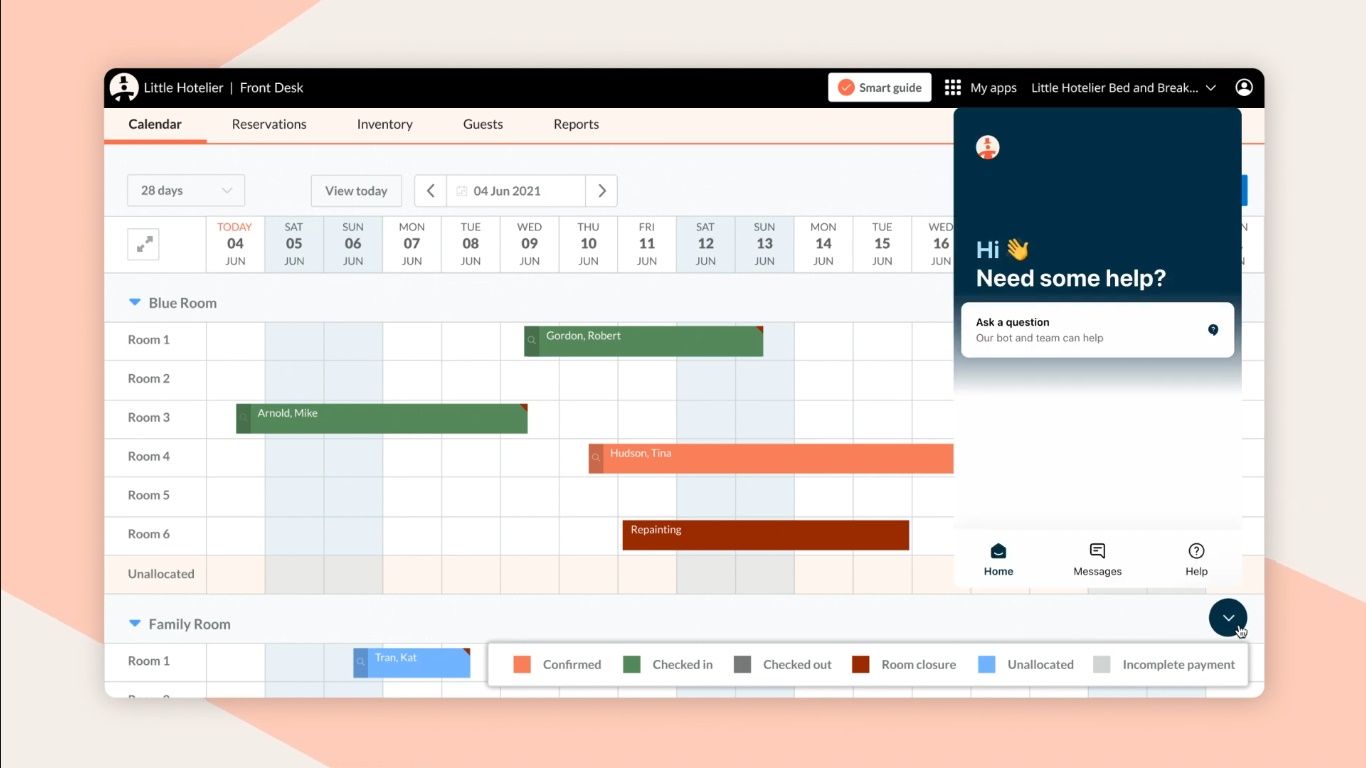Screen dimensions: 1366x768
Task: Open the Calendar tab
Action: click(x=155, y=125)
